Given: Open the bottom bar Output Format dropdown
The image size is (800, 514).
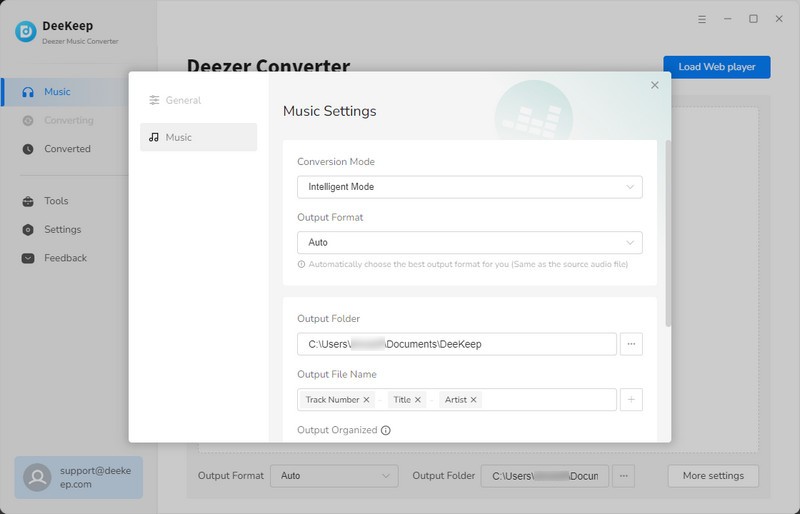Looking at the screenshot, I should pos(334,476).
